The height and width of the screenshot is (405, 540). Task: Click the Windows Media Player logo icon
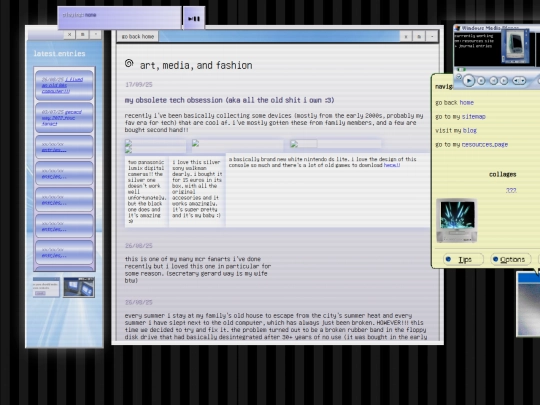pos(458,28)
